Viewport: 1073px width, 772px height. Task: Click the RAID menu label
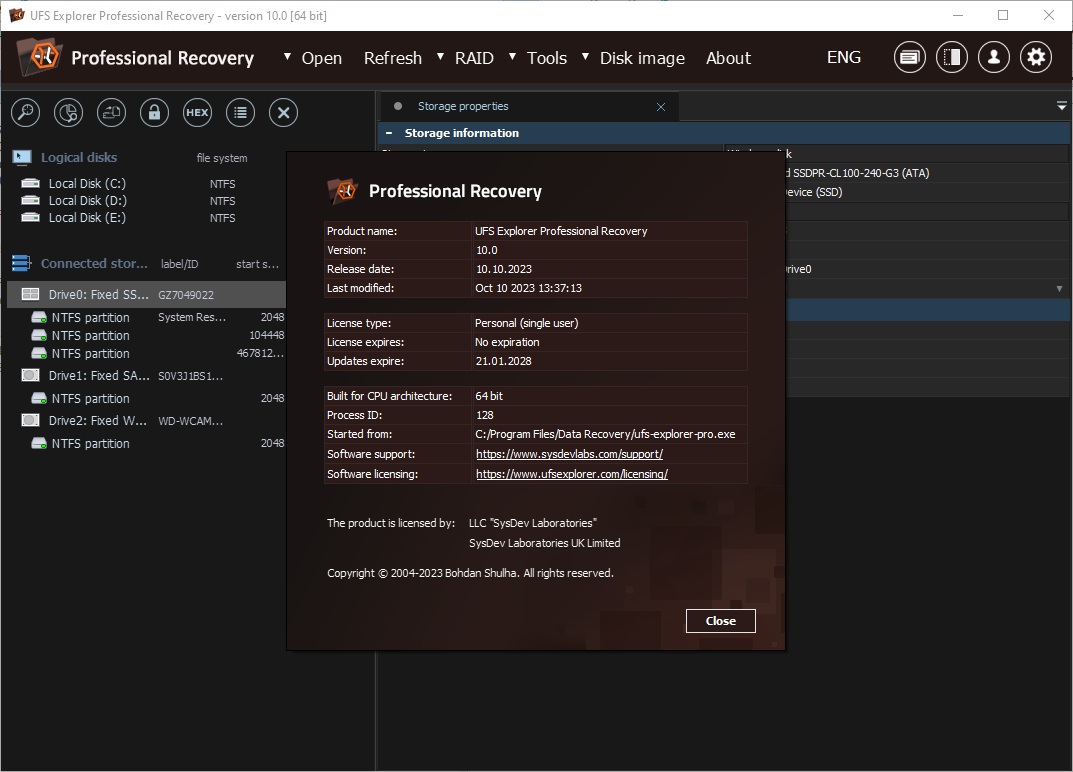click(474, 58)
